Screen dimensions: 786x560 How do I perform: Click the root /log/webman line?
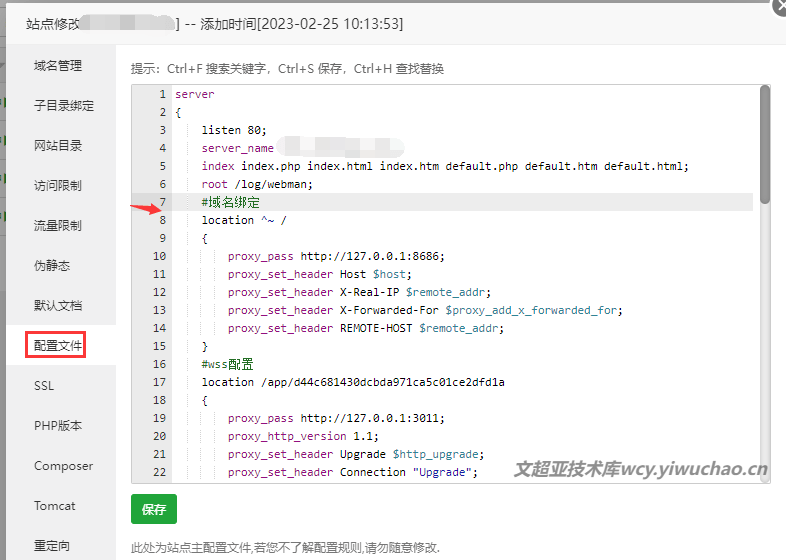click(x=257, y=184)
